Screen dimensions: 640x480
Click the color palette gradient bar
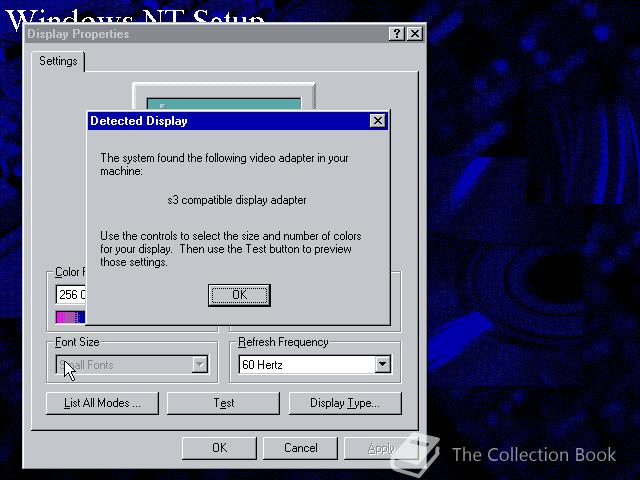pos(71,317)
